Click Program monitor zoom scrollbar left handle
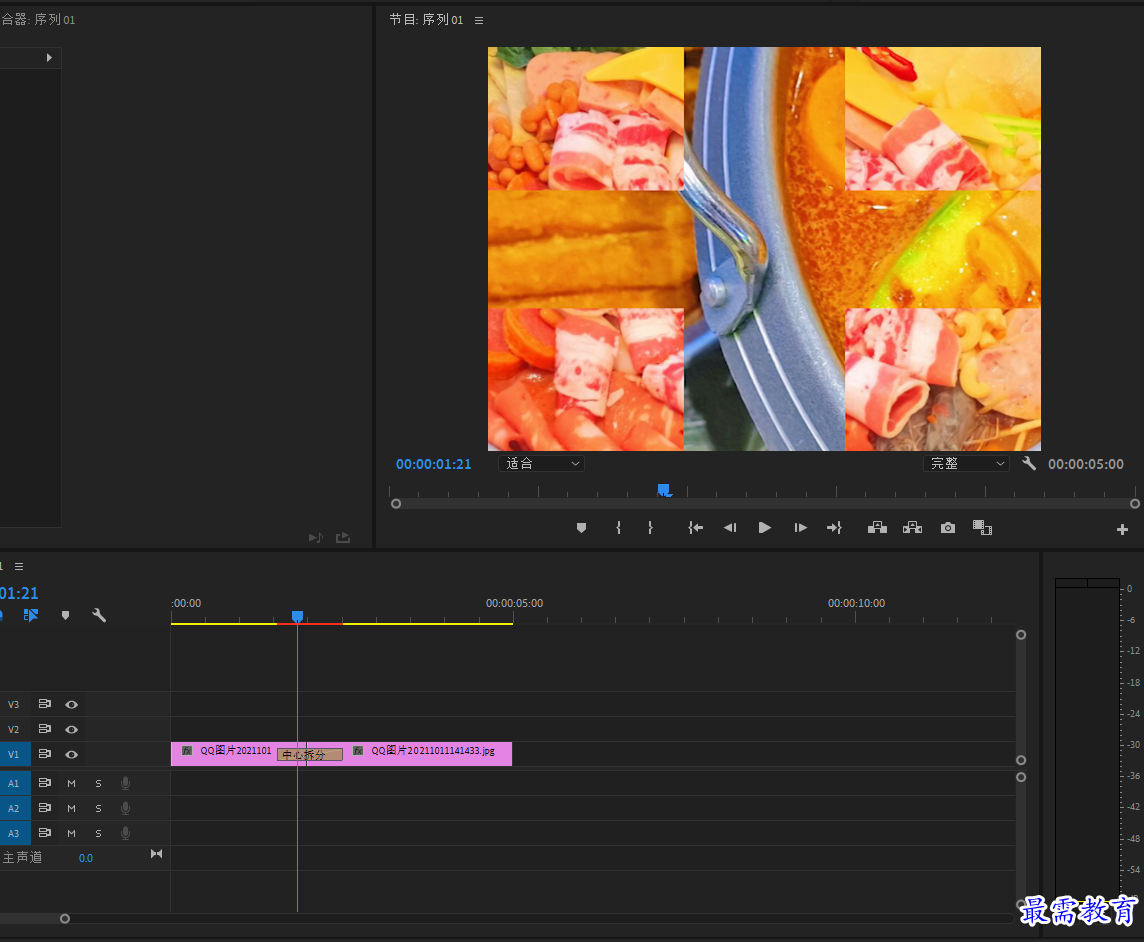This screenshot has height=942, width=1144. (x=395, y=503)
